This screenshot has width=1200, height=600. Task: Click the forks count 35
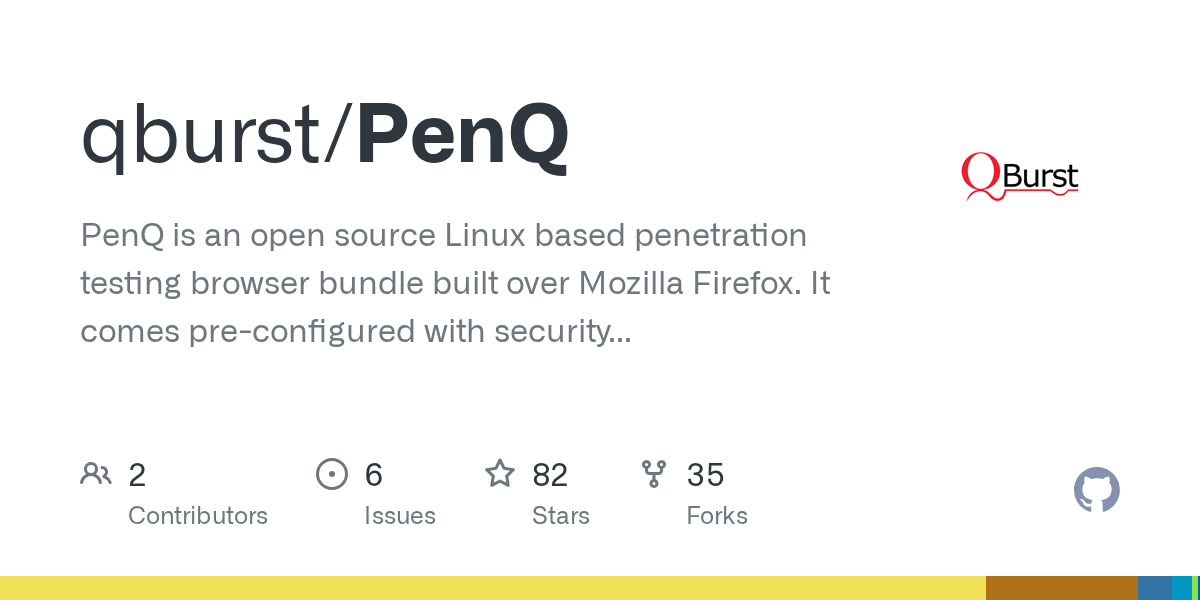coord(705,475)
